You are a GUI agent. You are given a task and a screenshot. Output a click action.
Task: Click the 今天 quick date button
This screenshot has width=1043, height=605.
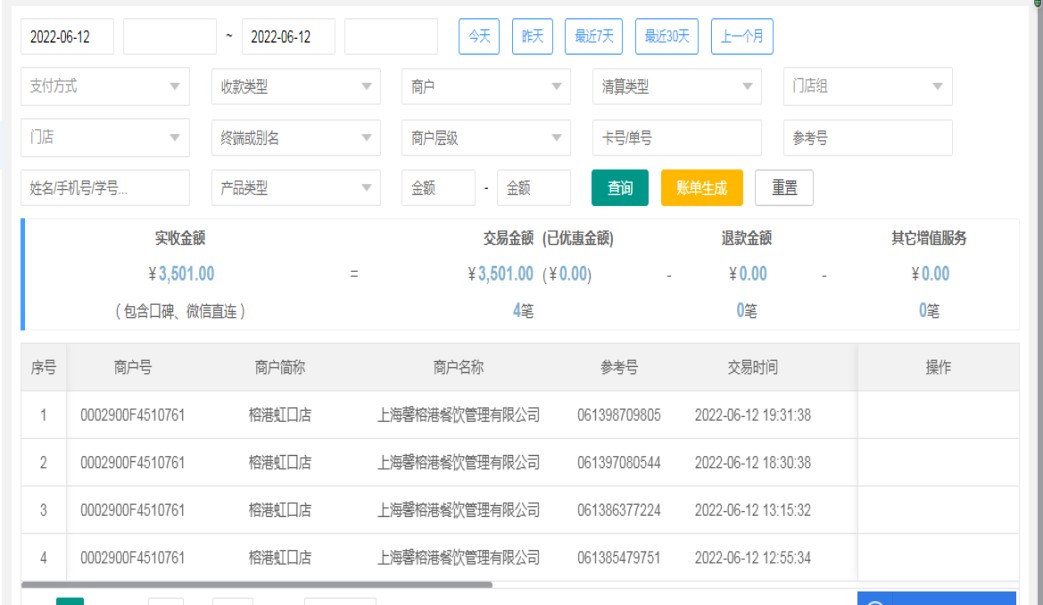[479, 37]
